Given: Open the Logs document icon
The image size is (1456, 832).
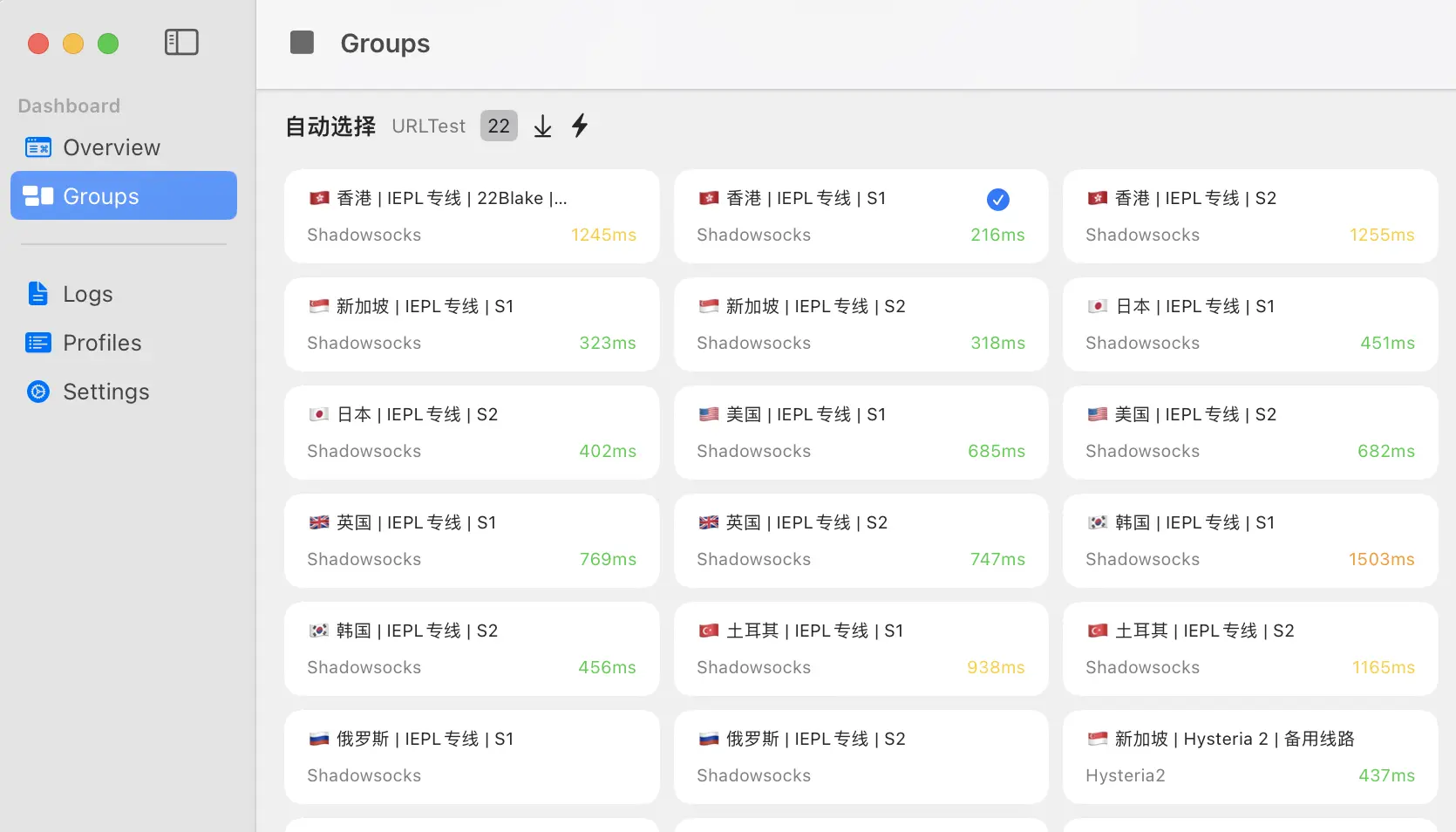Looking at the screenshot, I should point(37,294).
